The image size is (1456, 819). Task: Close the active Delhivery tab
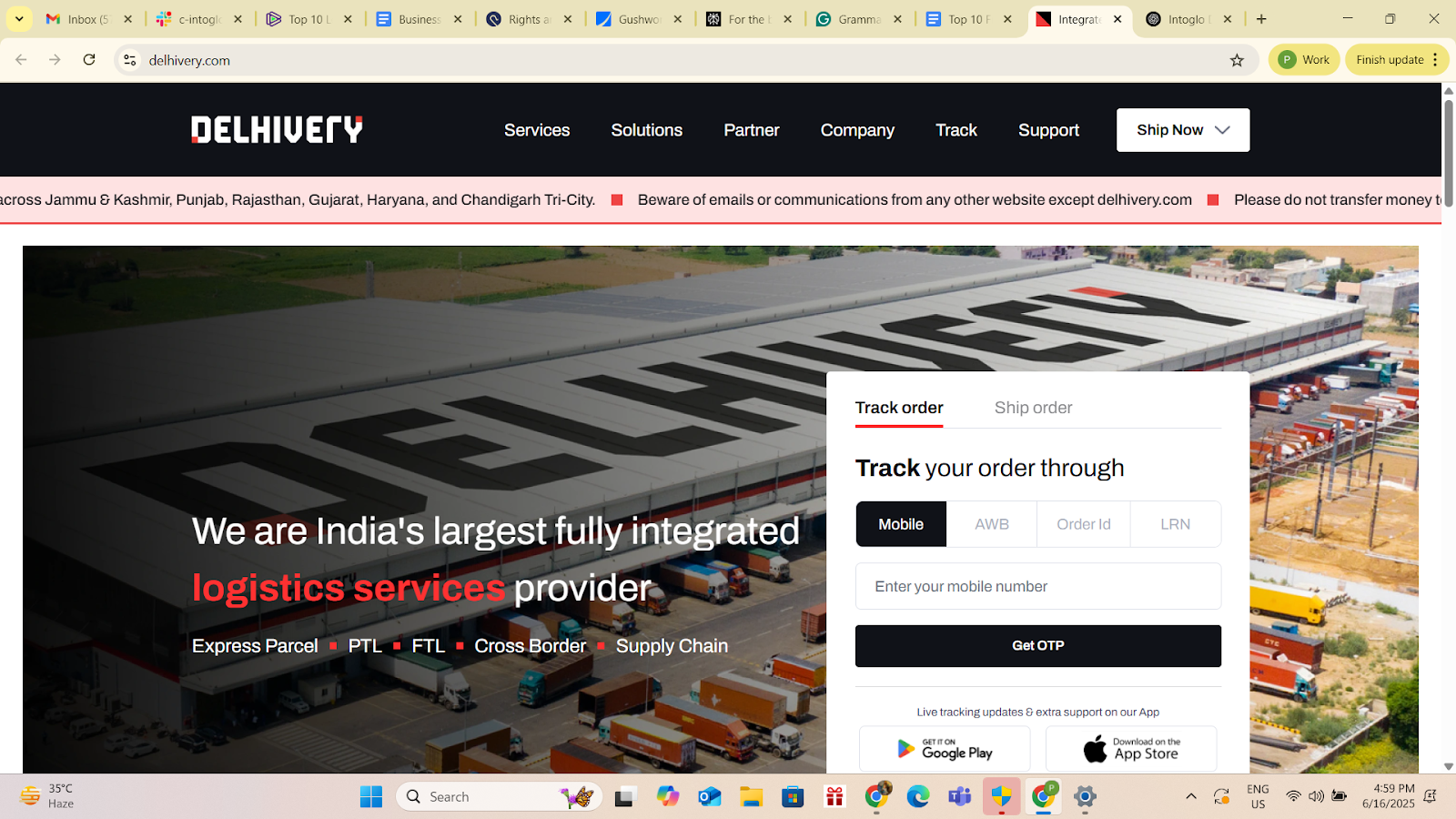1117,19
